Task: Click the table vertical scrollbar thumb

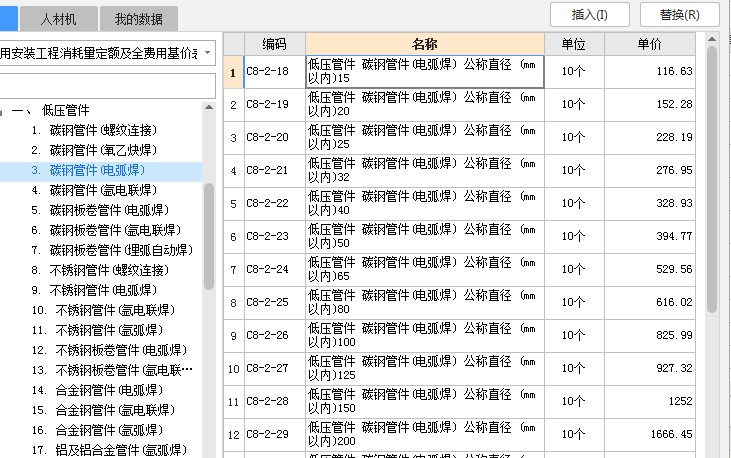Action: pyautogui.click(x=712, y=179)
